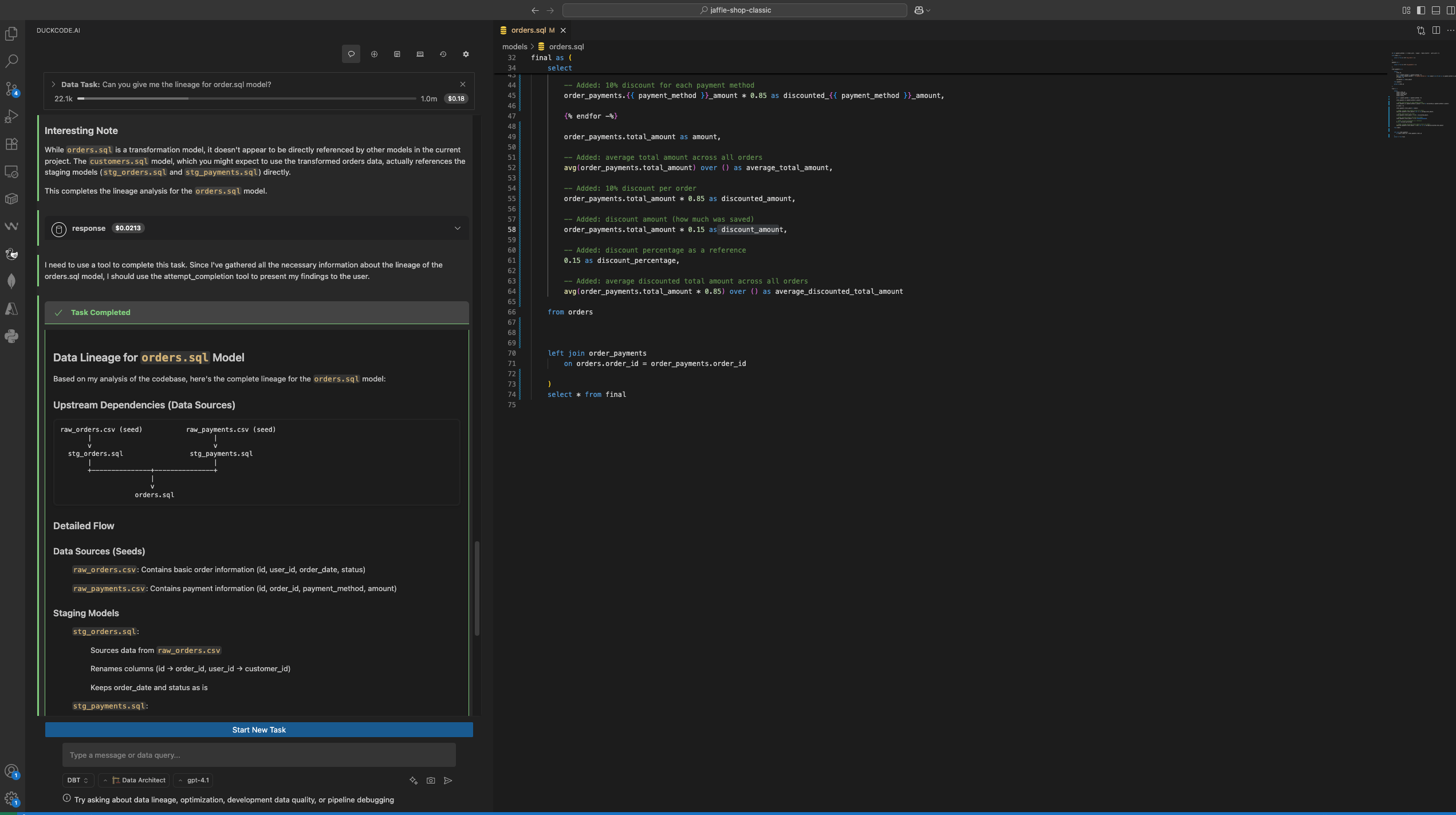
Task: Click models in the breadcrumb
Action: coord(514,47)
